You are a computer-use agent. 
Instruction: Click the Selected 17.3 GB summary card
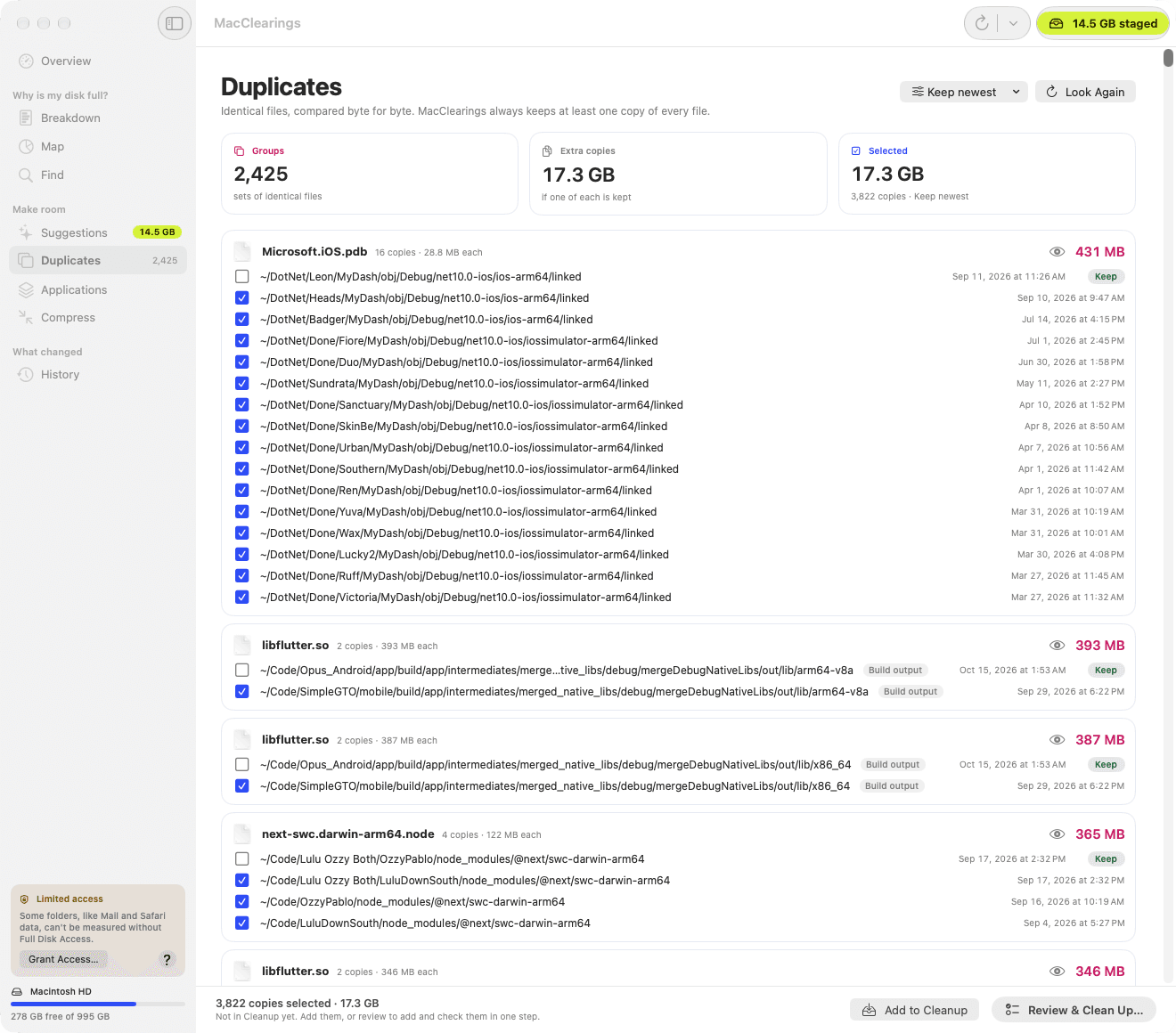[987, 174]
